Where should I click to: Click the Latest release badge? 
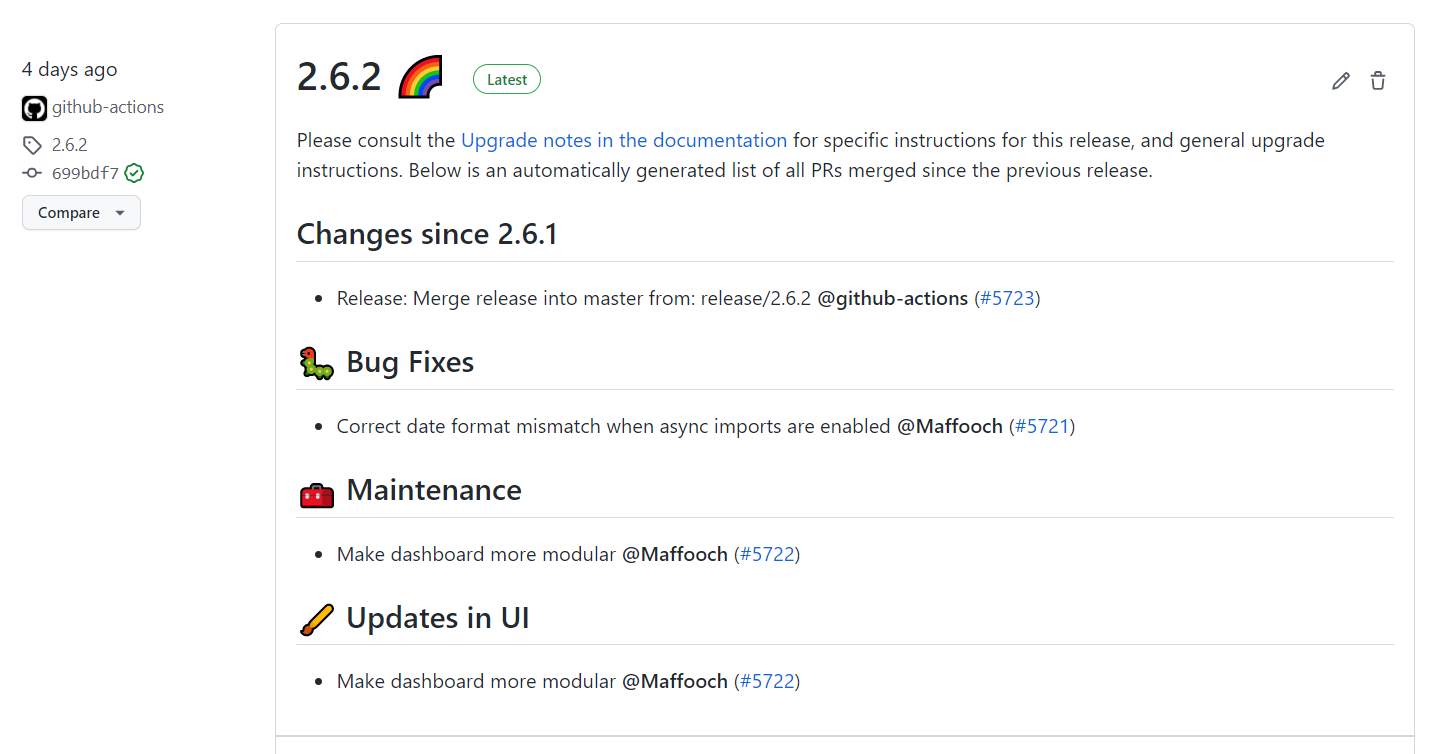pyautogui.click(x=506, y=79)
